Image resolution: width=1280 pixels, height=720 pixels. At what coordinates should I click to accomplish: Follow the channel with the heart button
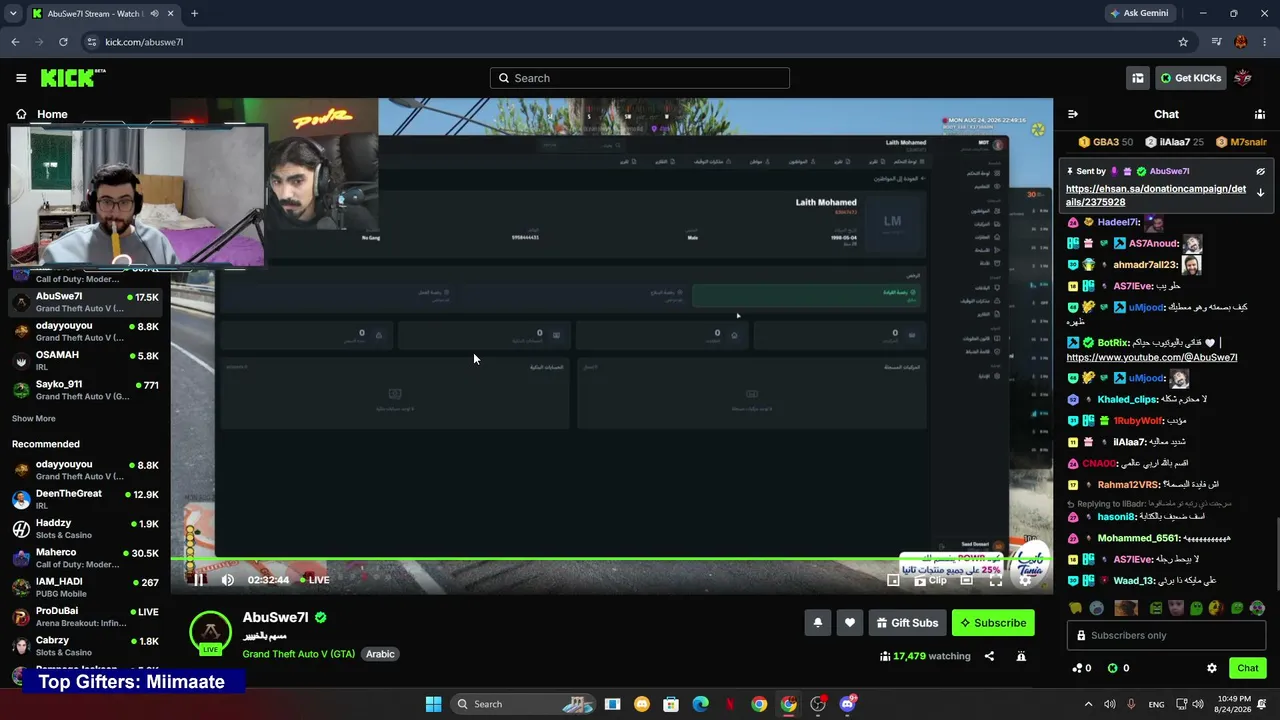click(x=850, y=623)
